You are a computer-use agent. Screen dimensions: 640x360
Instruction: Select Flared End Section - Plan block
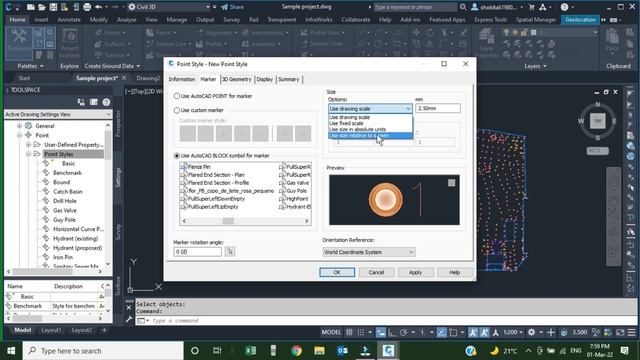pyautogui.click(x=216, y=175)
